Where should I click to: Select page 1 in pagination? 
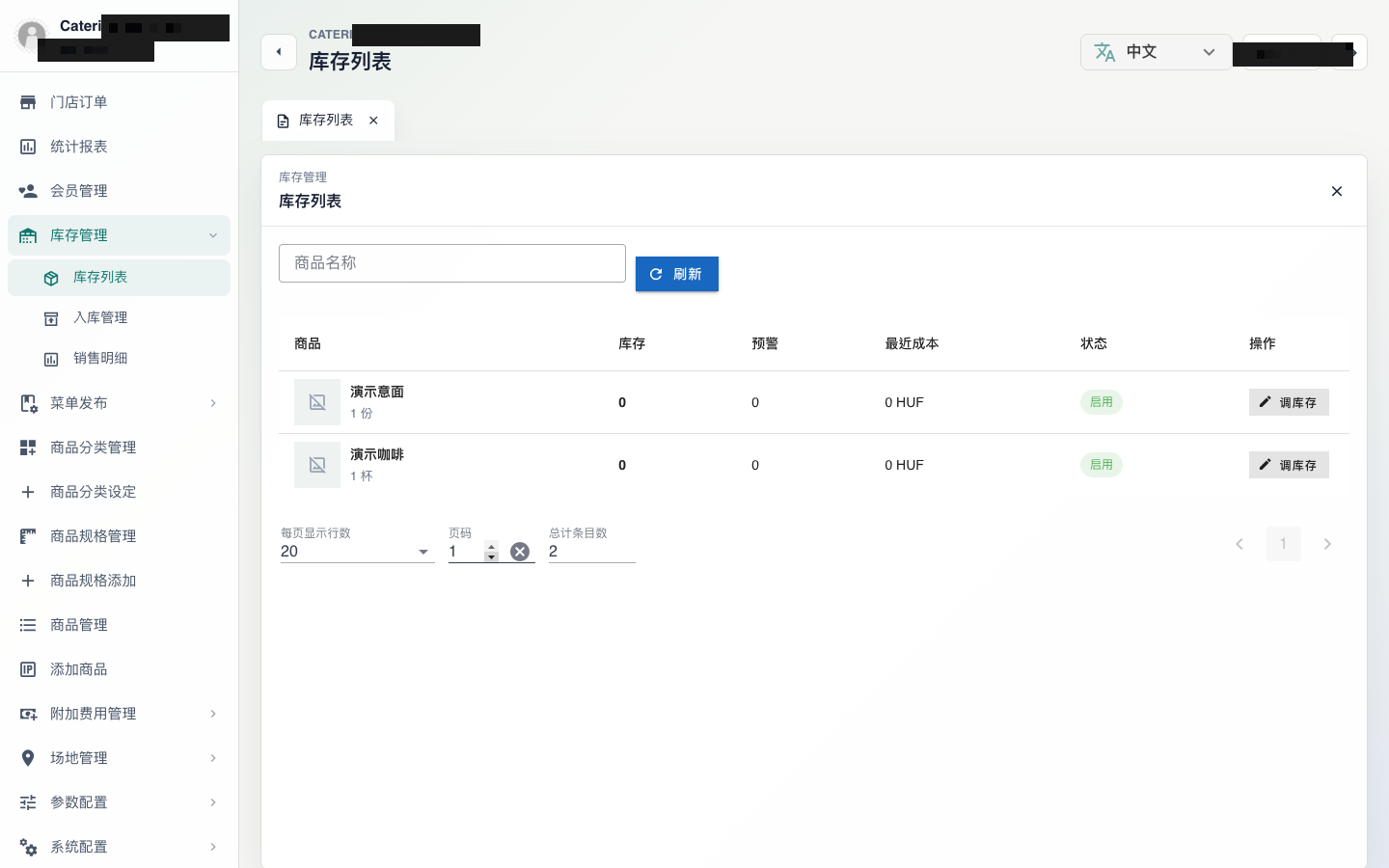point(1284,544)
